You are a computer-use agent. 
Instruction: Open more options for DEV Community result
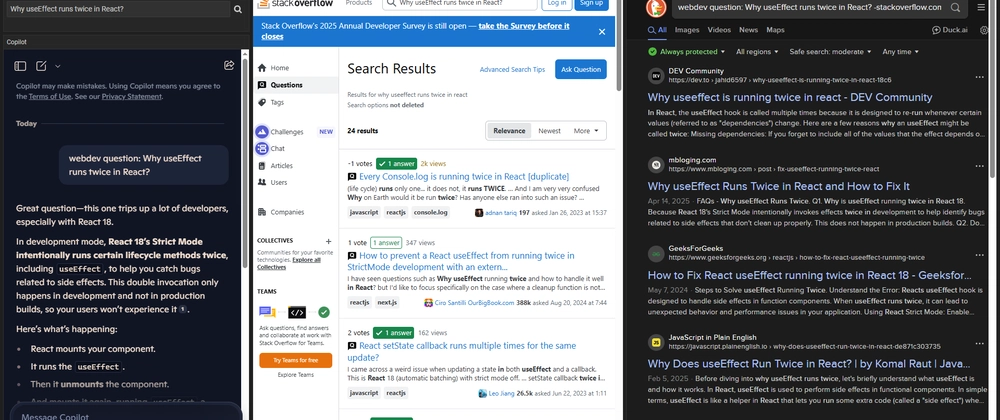pos(979,77)
